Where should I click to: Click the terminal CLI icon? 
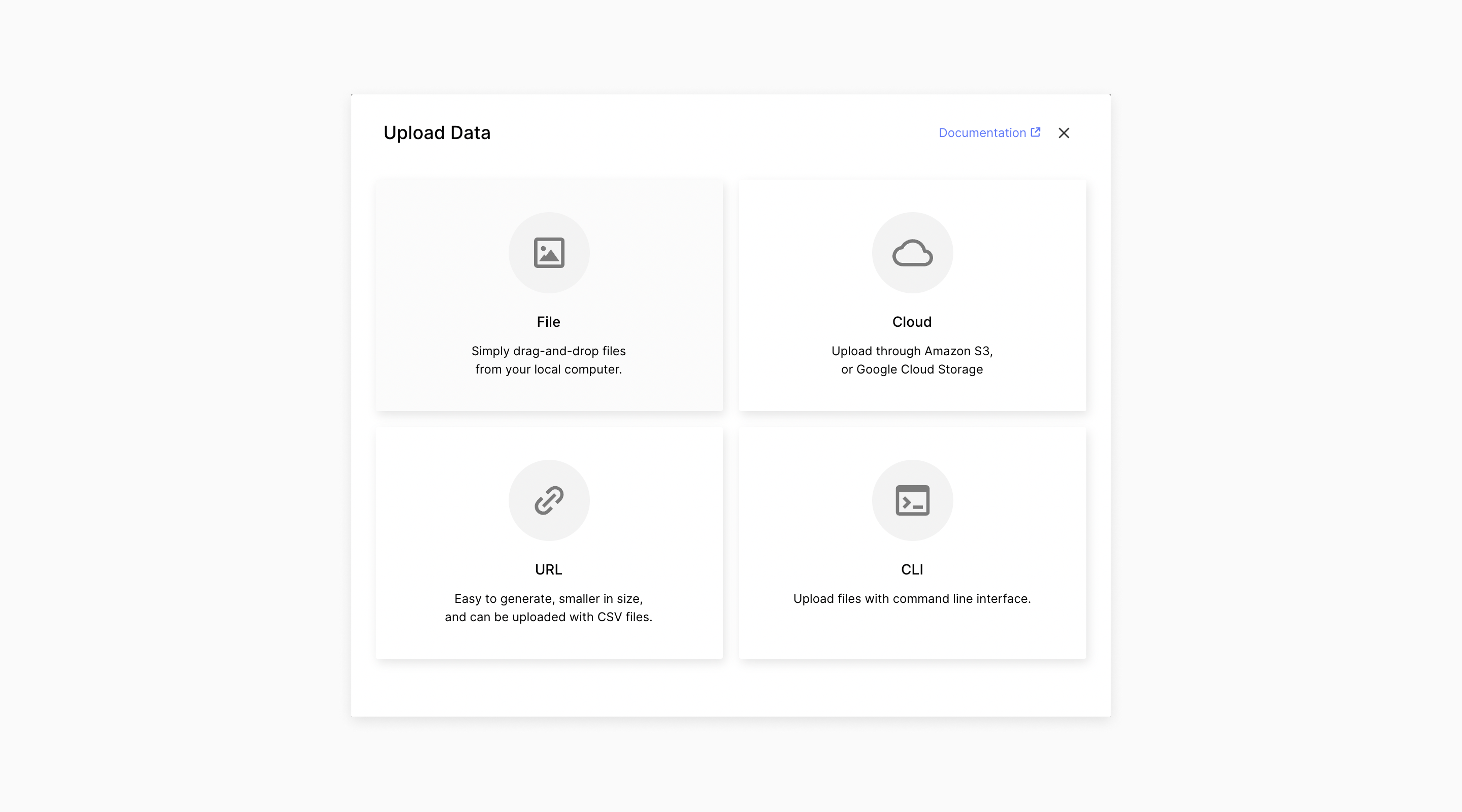(x=912, y=500)
